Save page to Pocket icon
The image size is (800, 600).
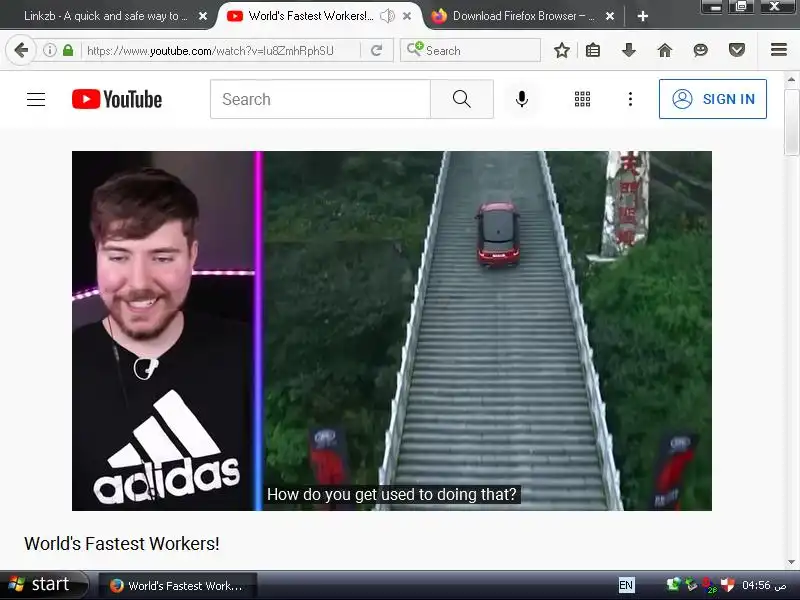pyautogui.click(x=737, y=50)
